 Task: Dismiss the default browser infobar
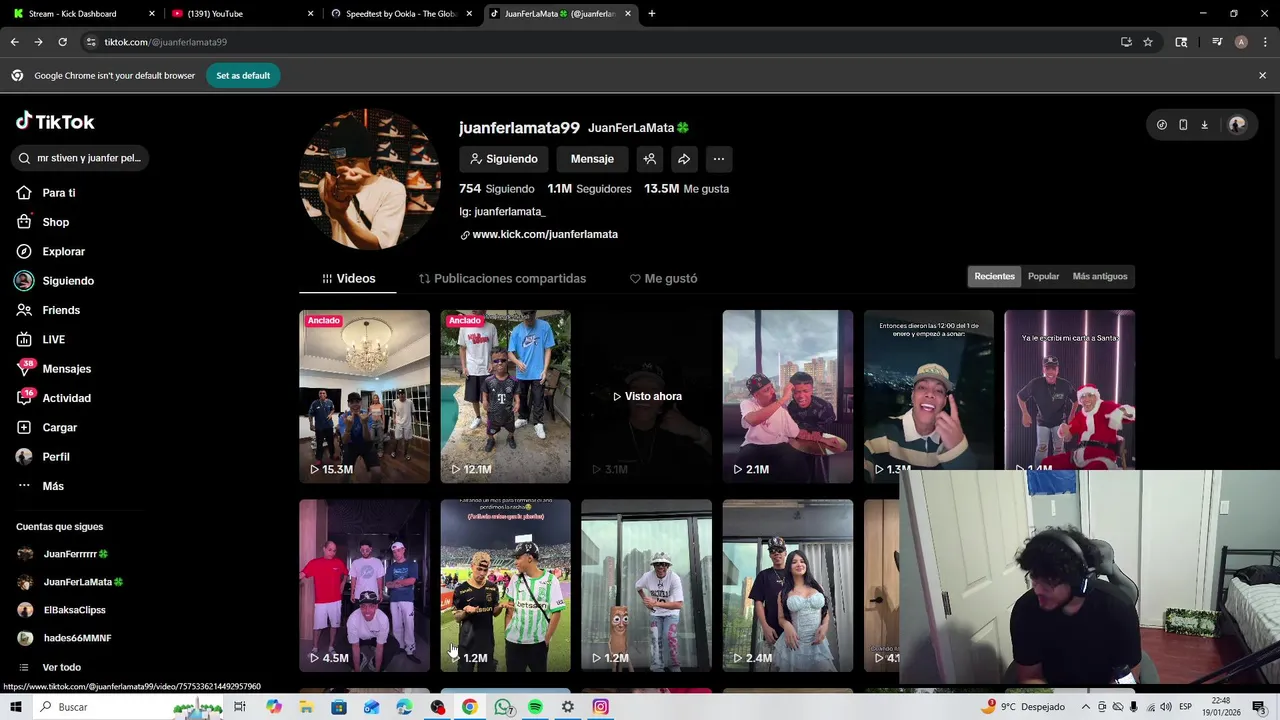(x=1262, y=75)
